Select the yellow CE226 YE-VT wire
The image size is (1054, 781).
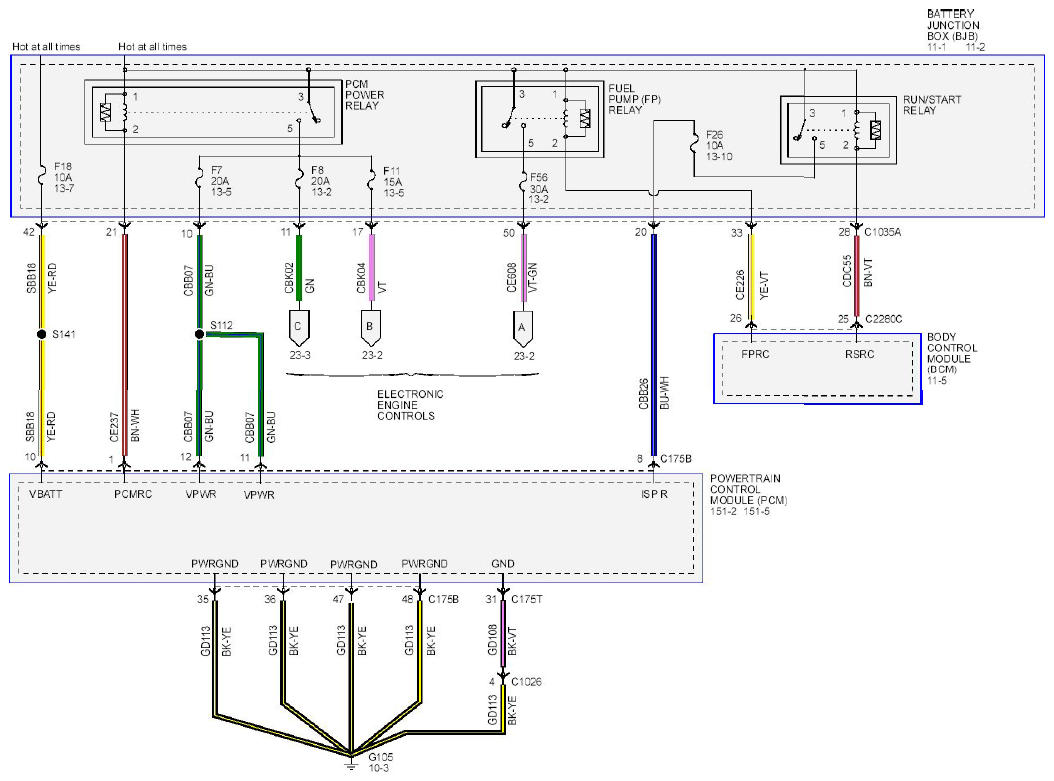[x=752, y=276]
